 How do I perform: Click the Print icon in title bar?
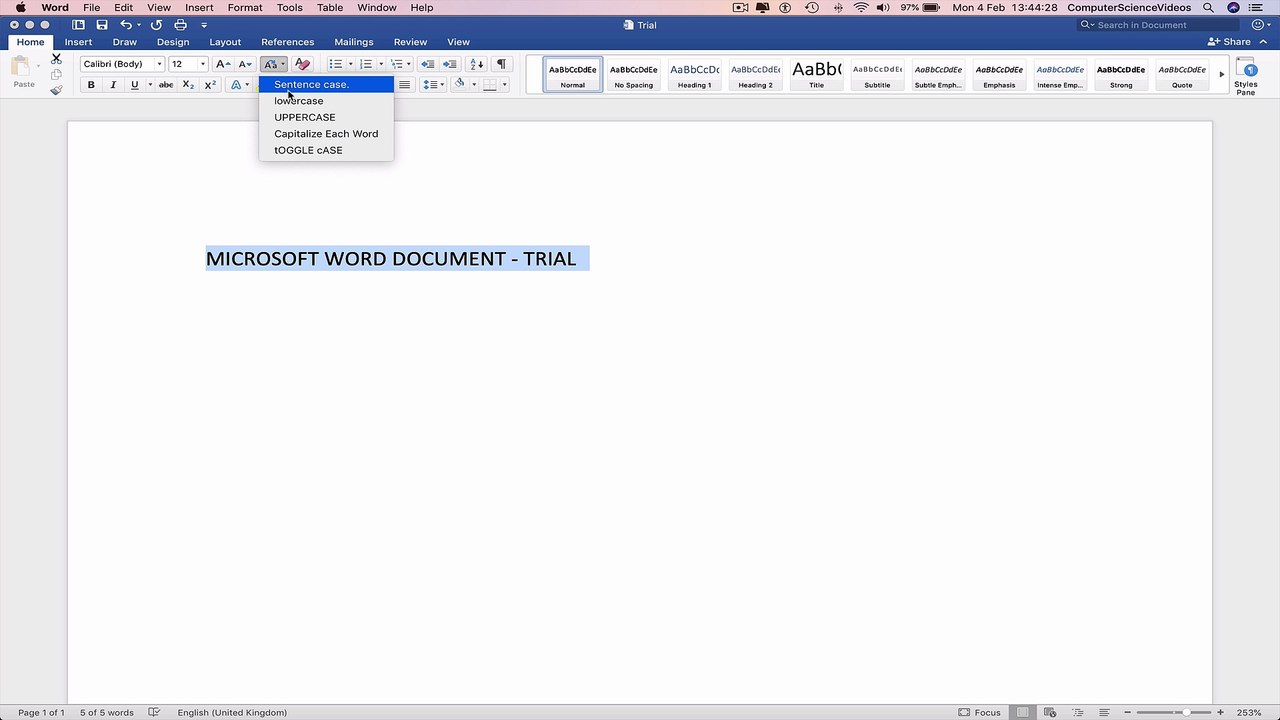pos(180,24)
